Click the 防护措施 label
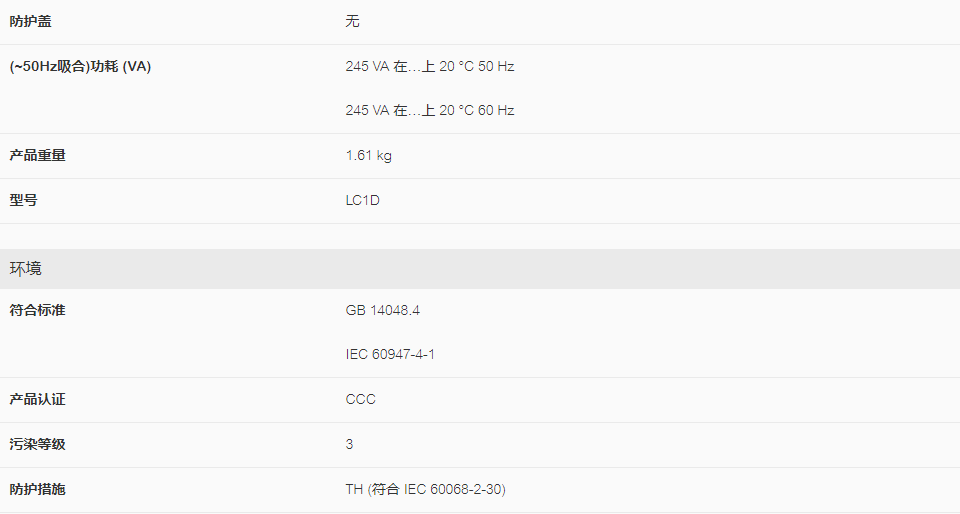This screenshot has width=960, height=514. pyautogui.click(x=37, y=490)
